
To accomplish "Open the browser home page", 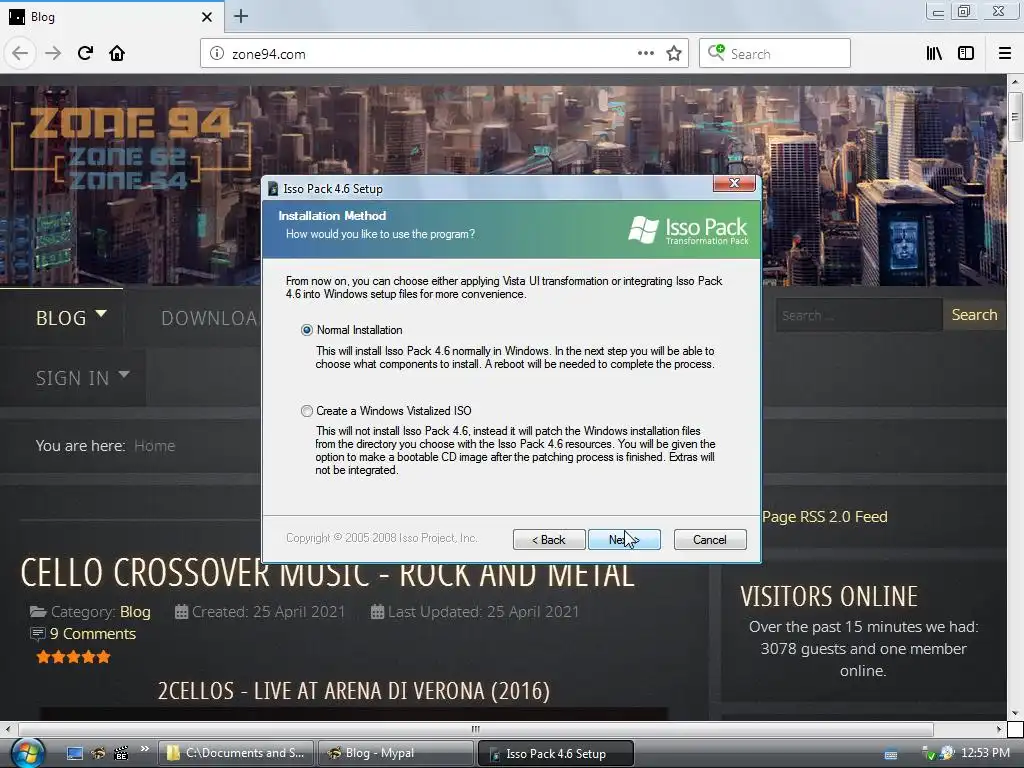I will coord(117,54).
